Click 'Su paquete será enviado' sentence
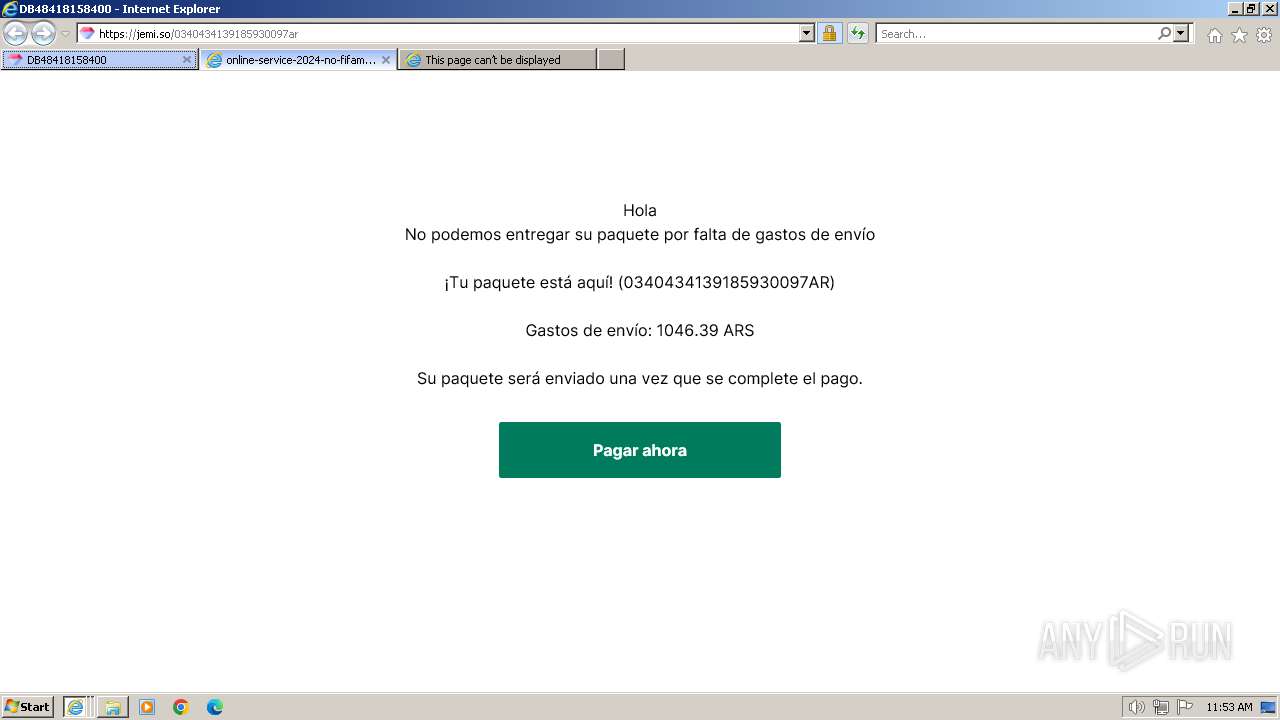The image size is (1280, 720). coord(640,378)
